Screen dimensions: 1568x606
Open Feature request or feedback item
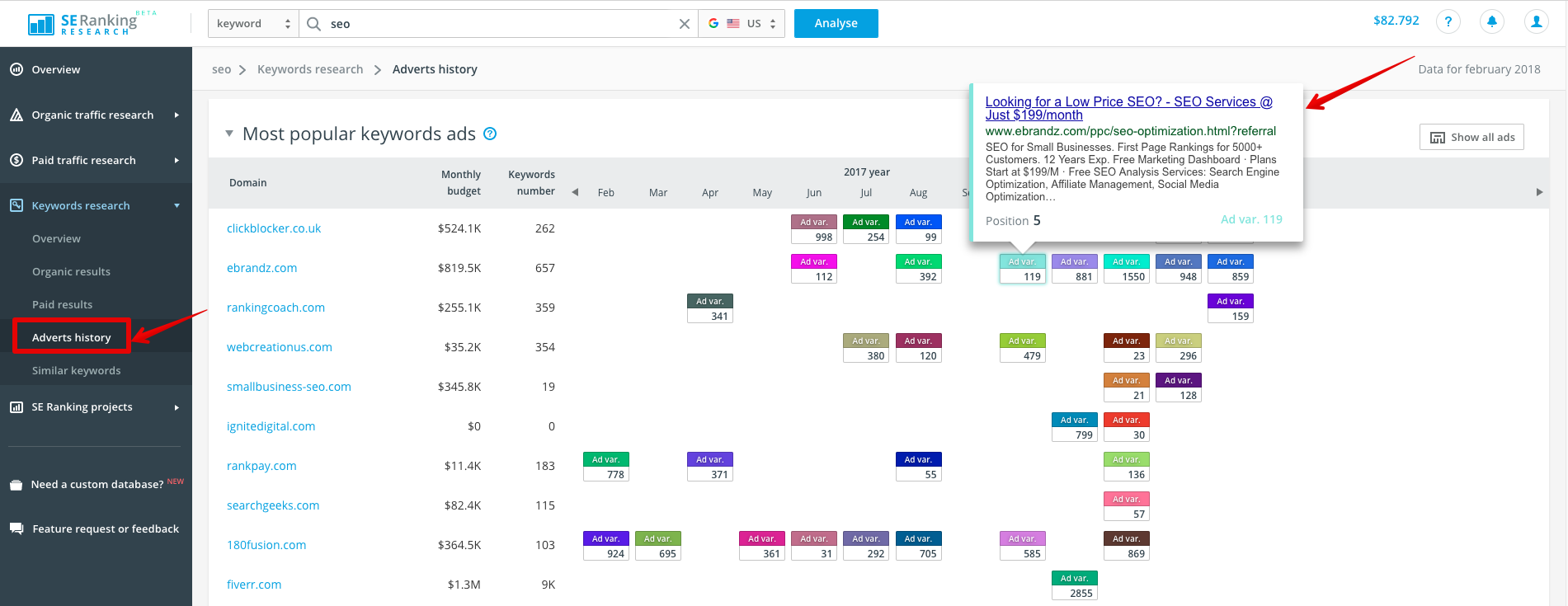(x=106, y=528)
